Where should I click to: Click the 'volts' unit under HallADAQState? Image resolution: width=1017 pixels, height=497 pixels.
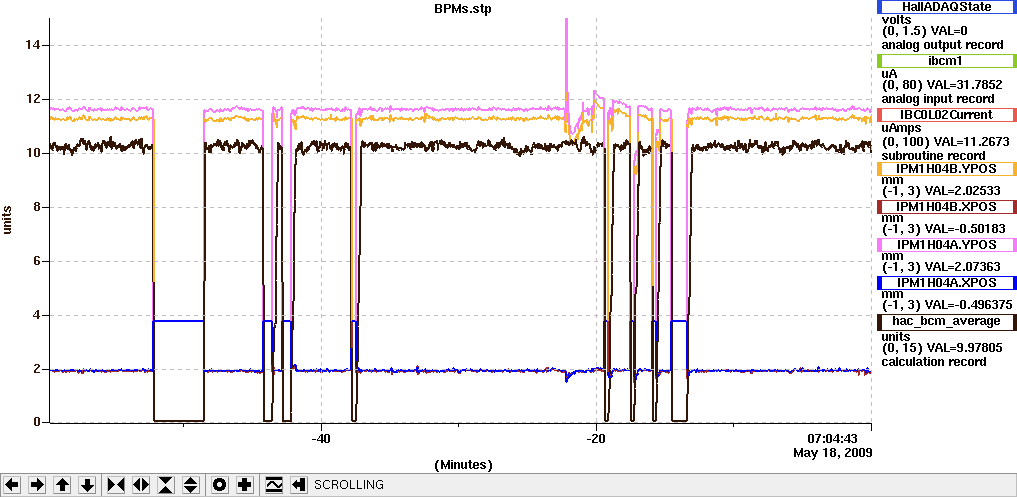[896, 19]
